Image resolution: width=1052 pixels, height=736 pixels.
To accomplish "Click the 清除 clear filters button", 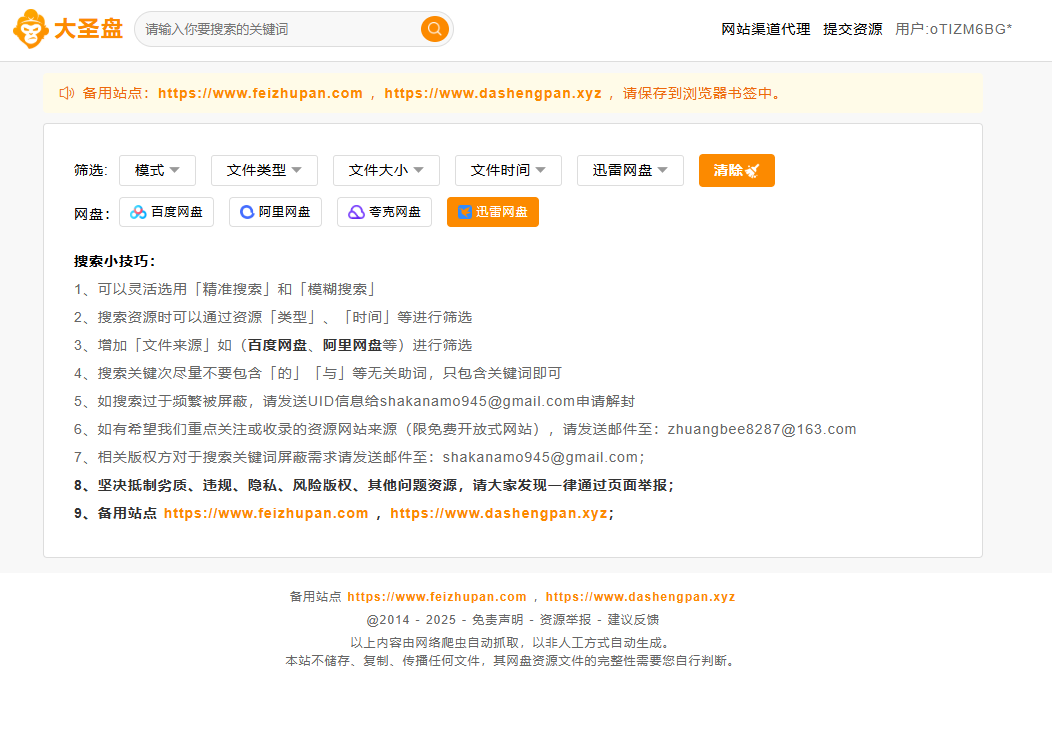I will tap(736, 170).
